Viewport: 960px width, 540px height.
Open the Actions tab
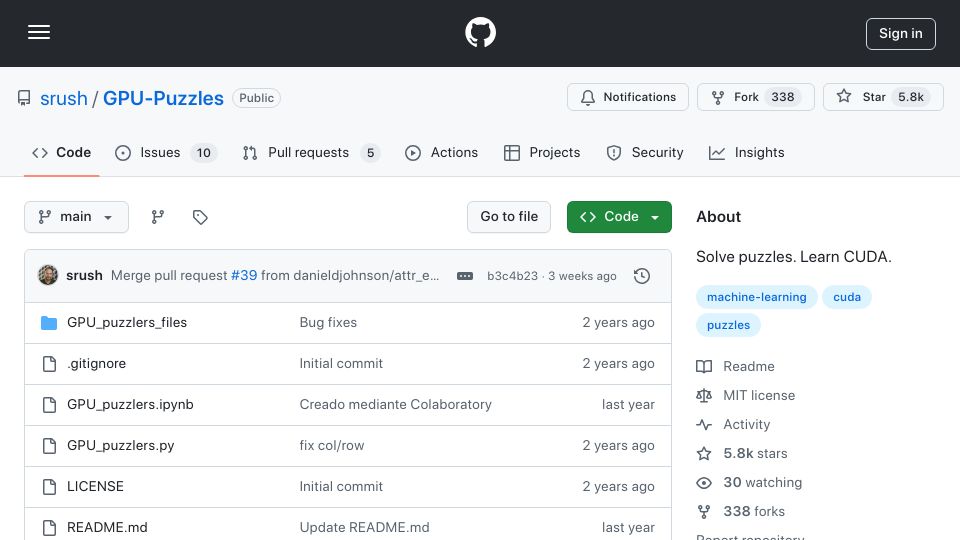[441, 152]
